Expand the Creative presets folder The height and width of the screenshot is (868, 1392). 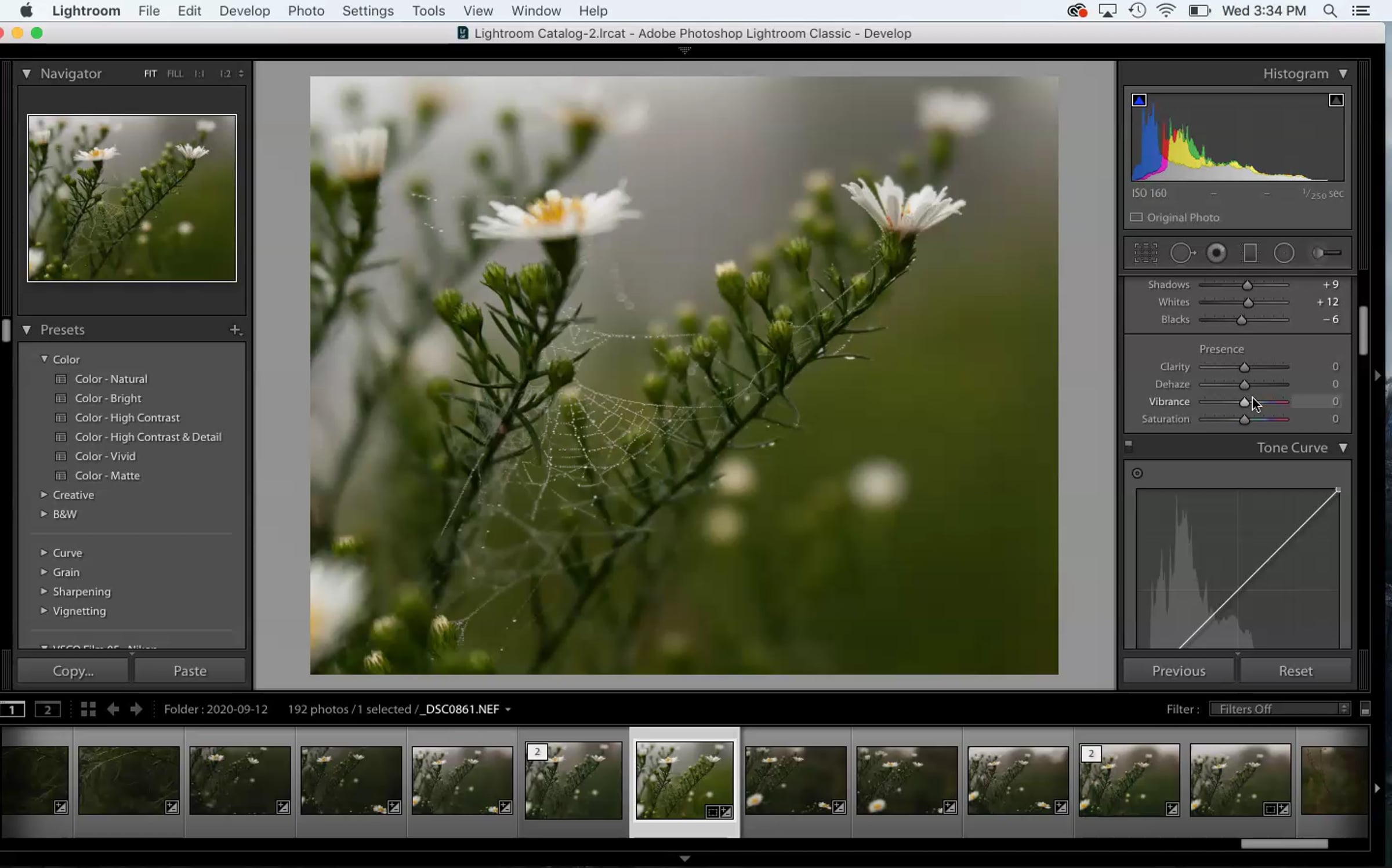(x=44, y=495)
